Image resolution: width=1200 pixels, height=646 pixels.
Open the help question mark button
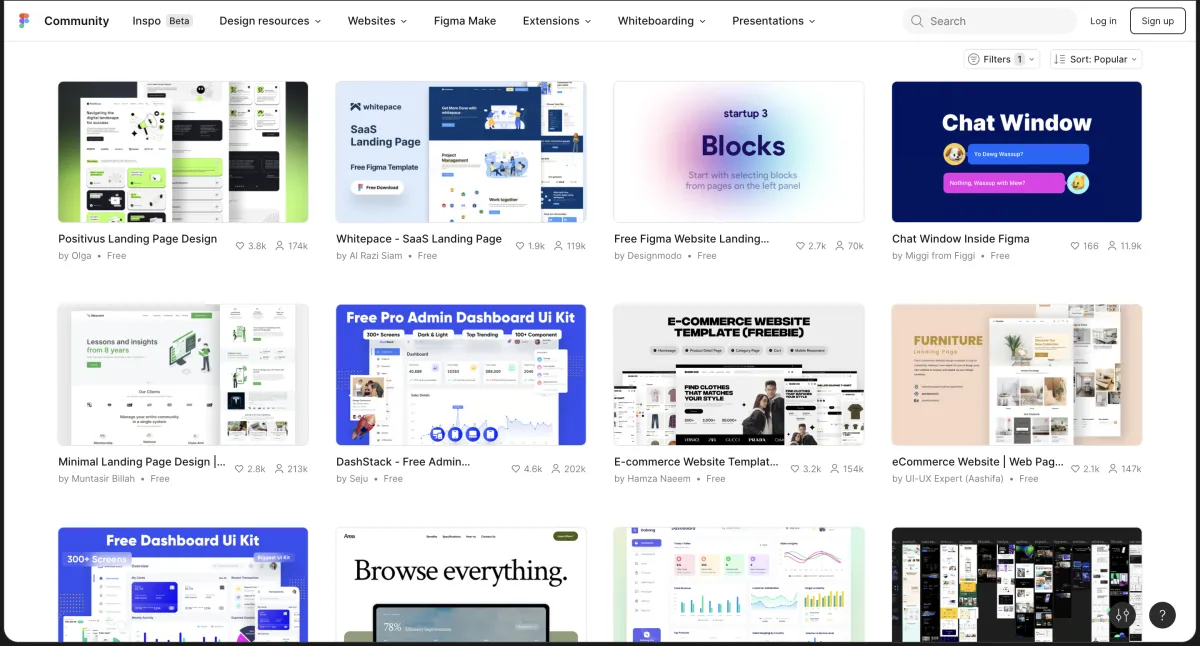point(1162,615)
